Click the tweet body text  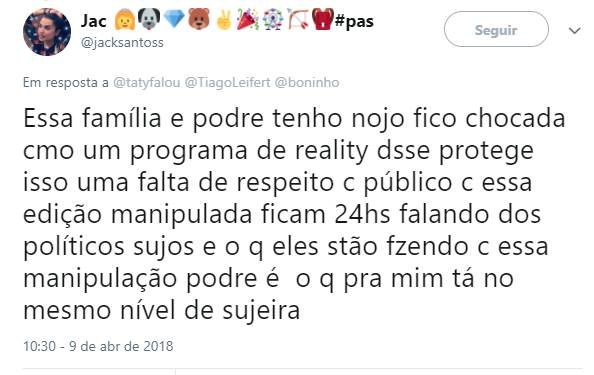(x=294, y=214)
